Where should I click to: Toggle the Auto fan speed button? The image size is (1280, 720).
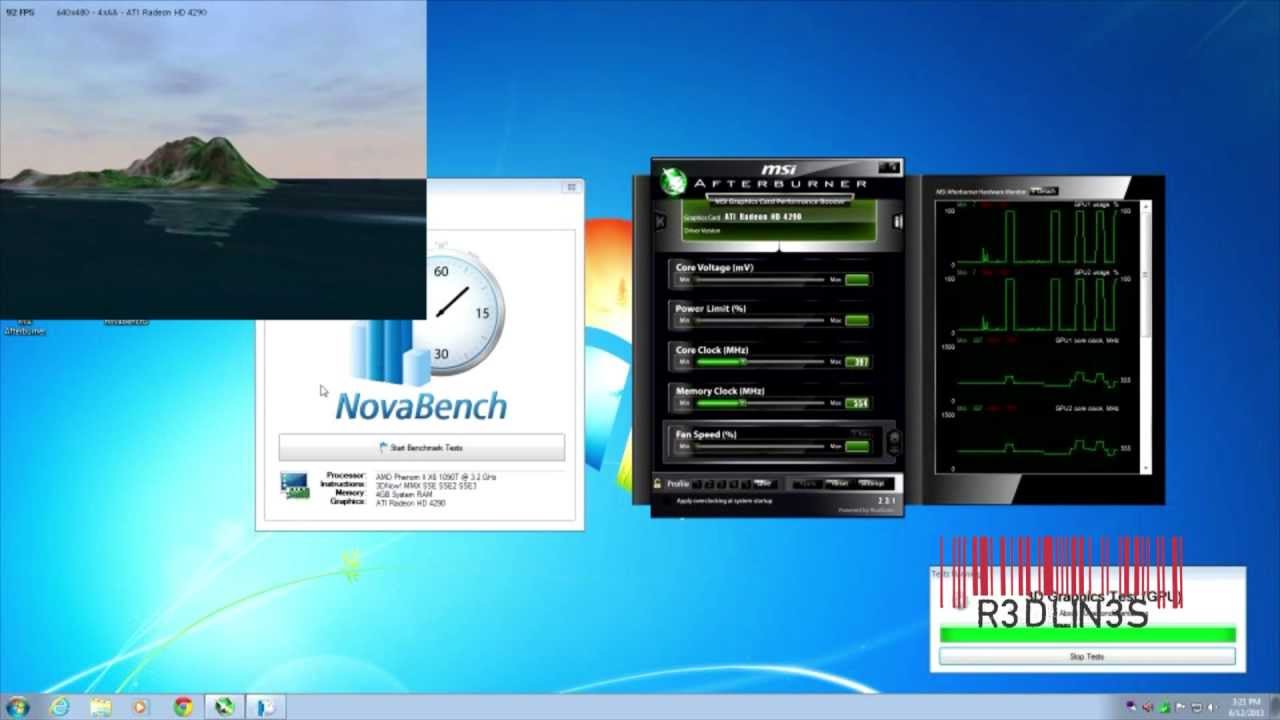pyautogui.click(x=862, y=434)
